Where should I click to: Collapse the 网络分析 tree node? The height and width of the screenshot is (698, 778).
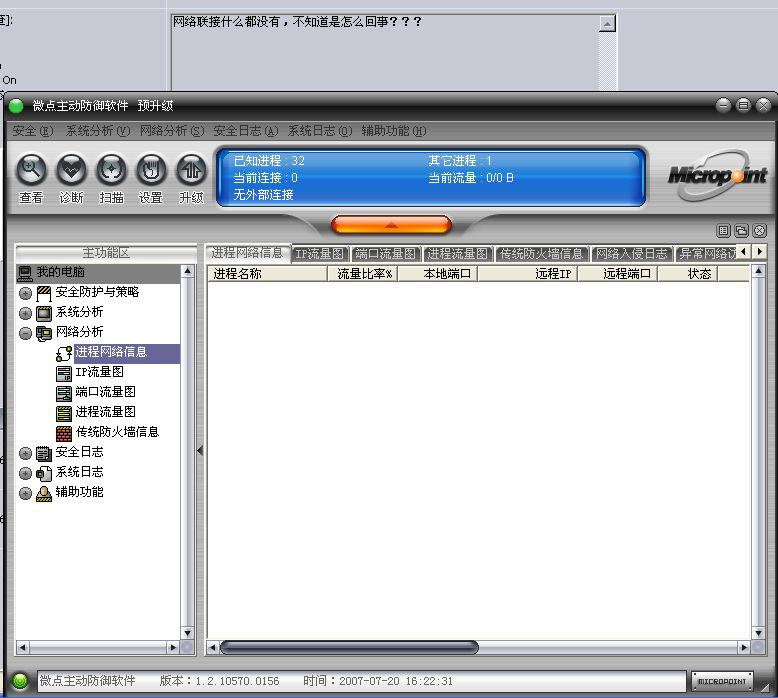tap(25, 333)
